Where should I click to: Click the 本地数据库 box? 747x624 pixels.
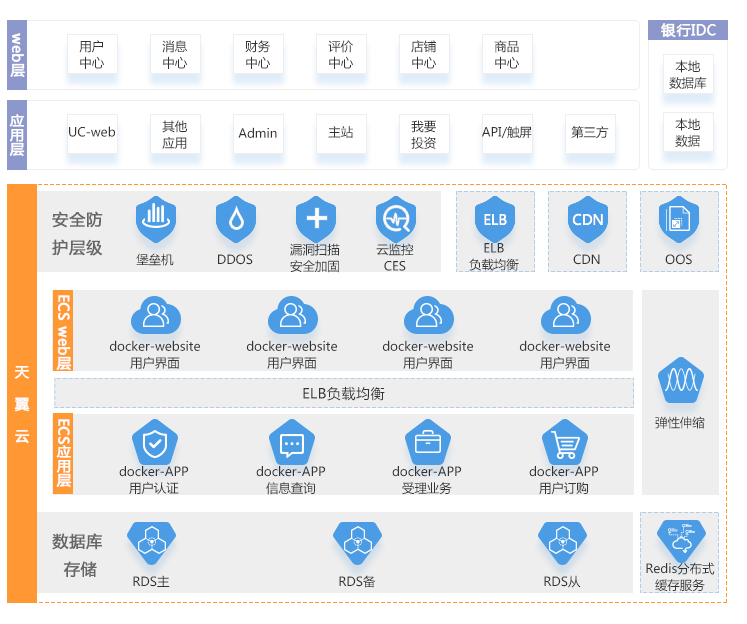[x=688, y=74]
